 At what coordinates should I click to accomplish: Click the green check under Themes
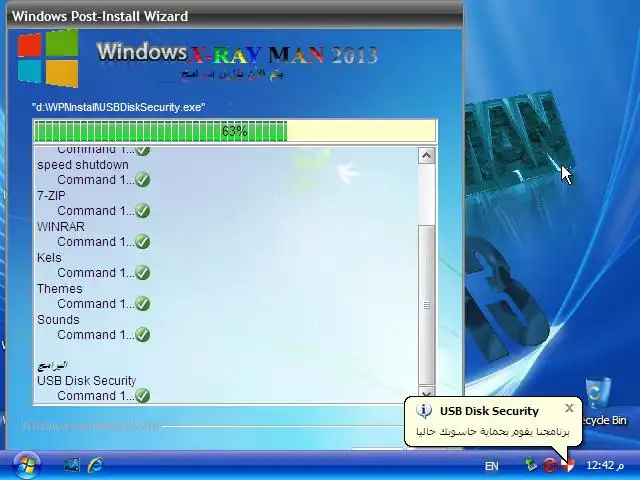pyautogui.click(x=142, y=304)
